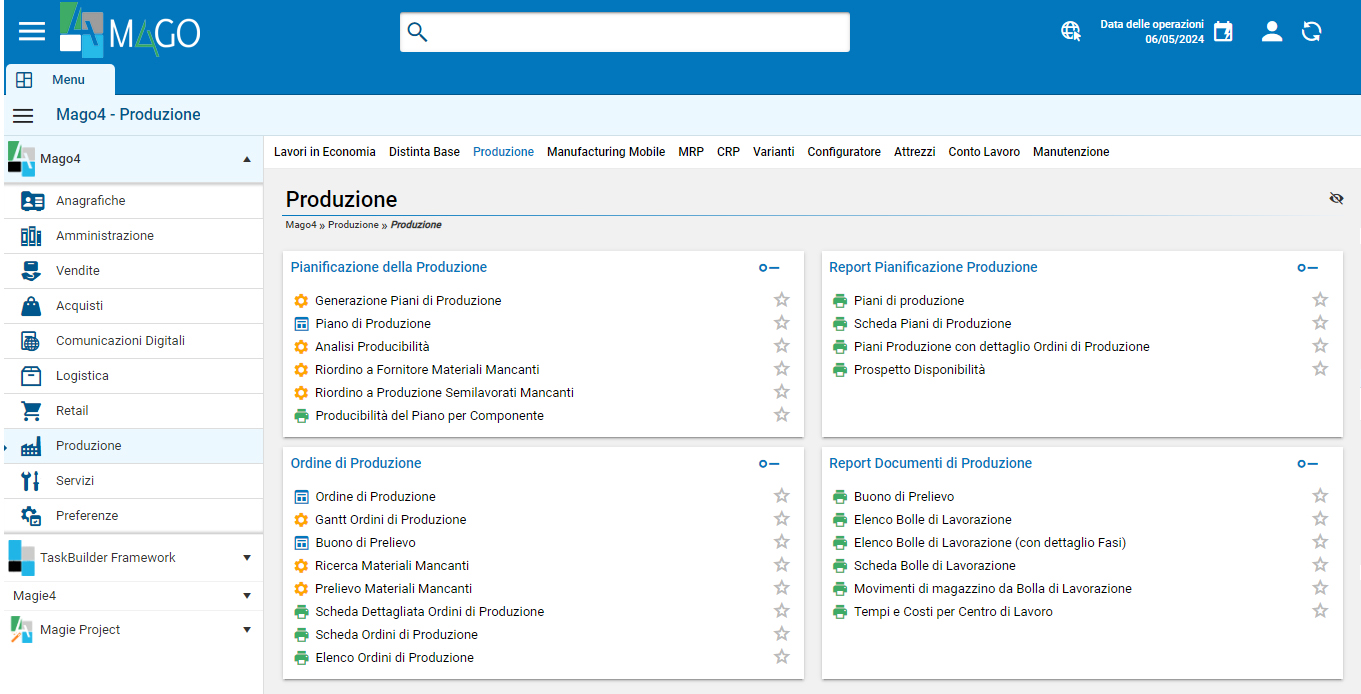Image resolution: width=1361 pixels, height=694 pixels.
Task: Star the Analisi Producibilità entry
Action: (782, 346)
